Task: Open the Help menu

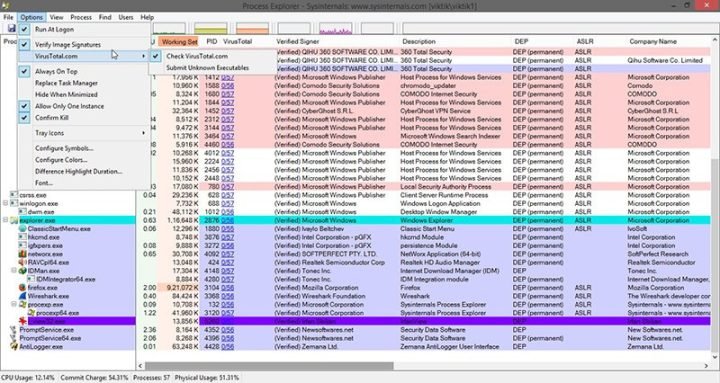Action: point(147,17)
